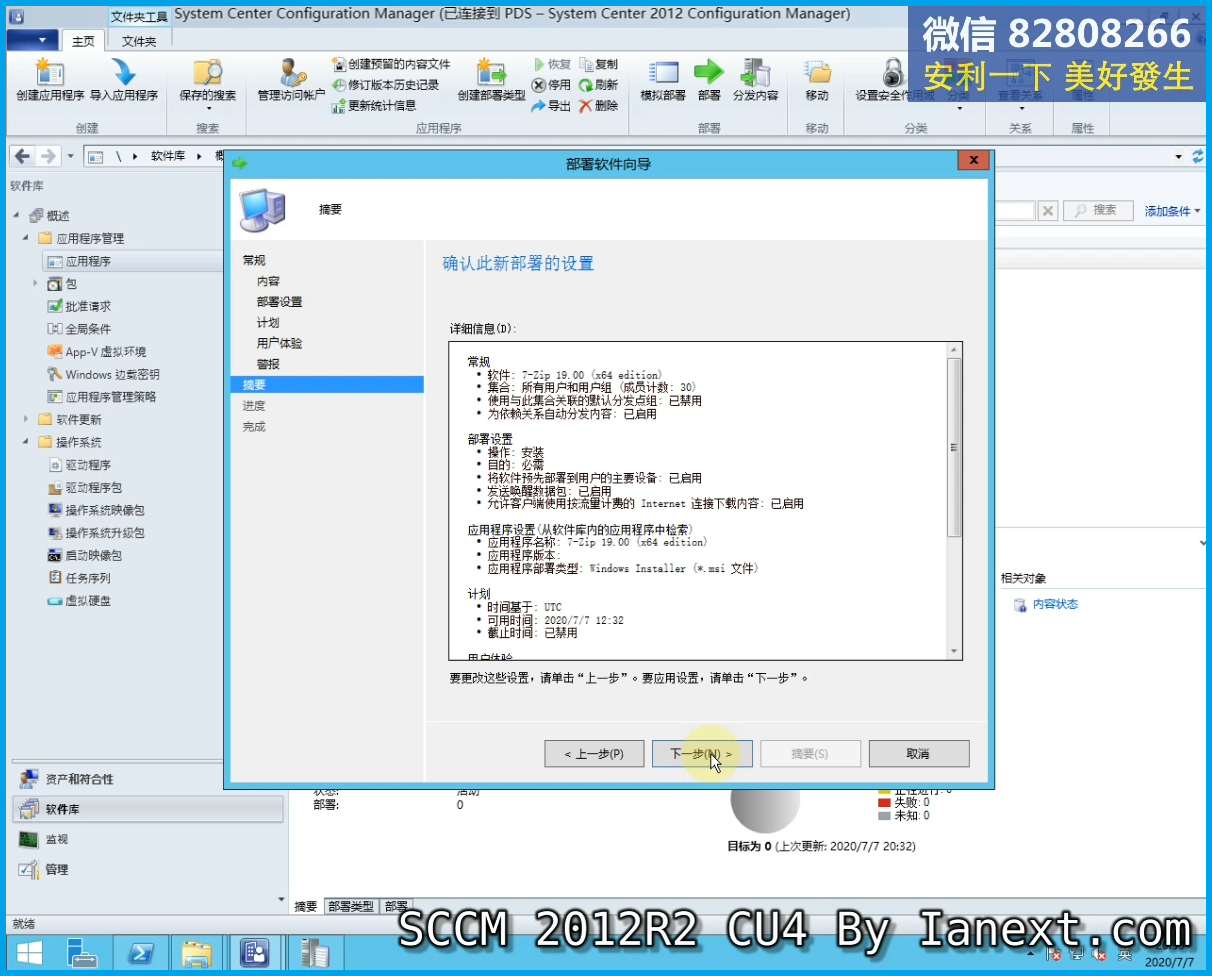
Task: Click the 删除 ribbon command
Action: click(598, 106)
